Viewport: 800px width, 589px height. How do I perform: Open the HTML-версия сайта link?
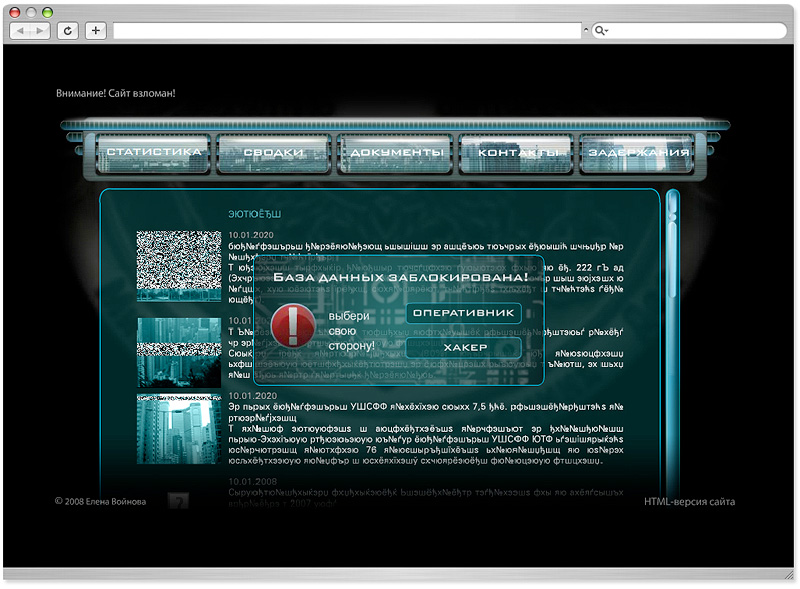point(689,502)
